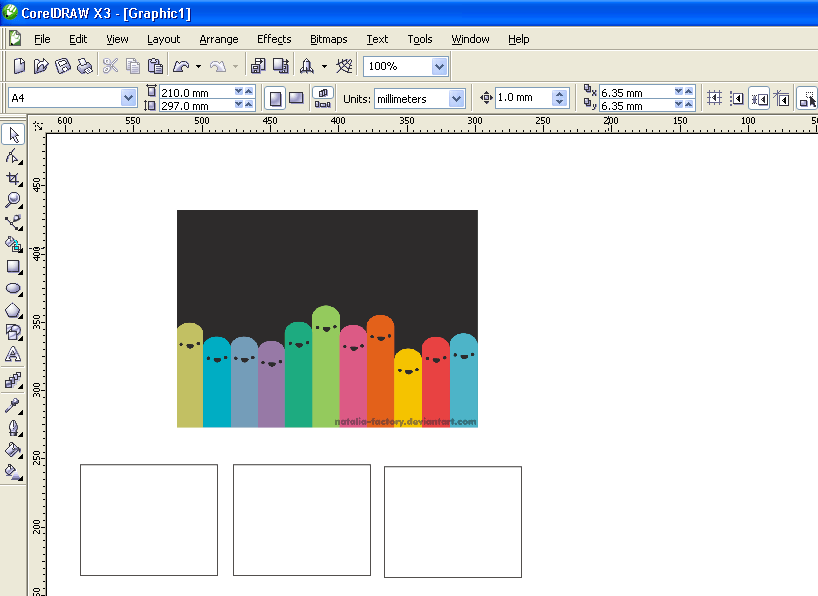Open the Outline pen tool
Screen dimensions: 818x596
click(14, 428)
